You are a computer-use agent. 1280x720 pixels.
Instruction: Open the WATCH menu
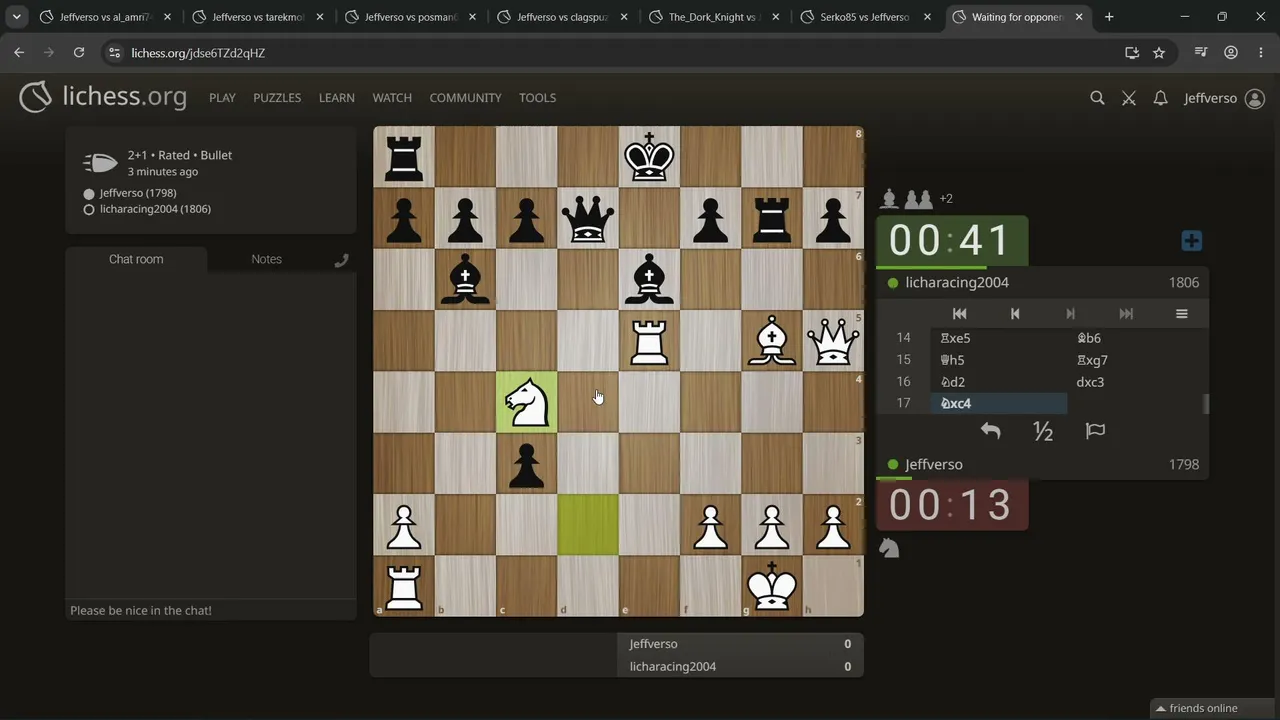pos(392,98)
